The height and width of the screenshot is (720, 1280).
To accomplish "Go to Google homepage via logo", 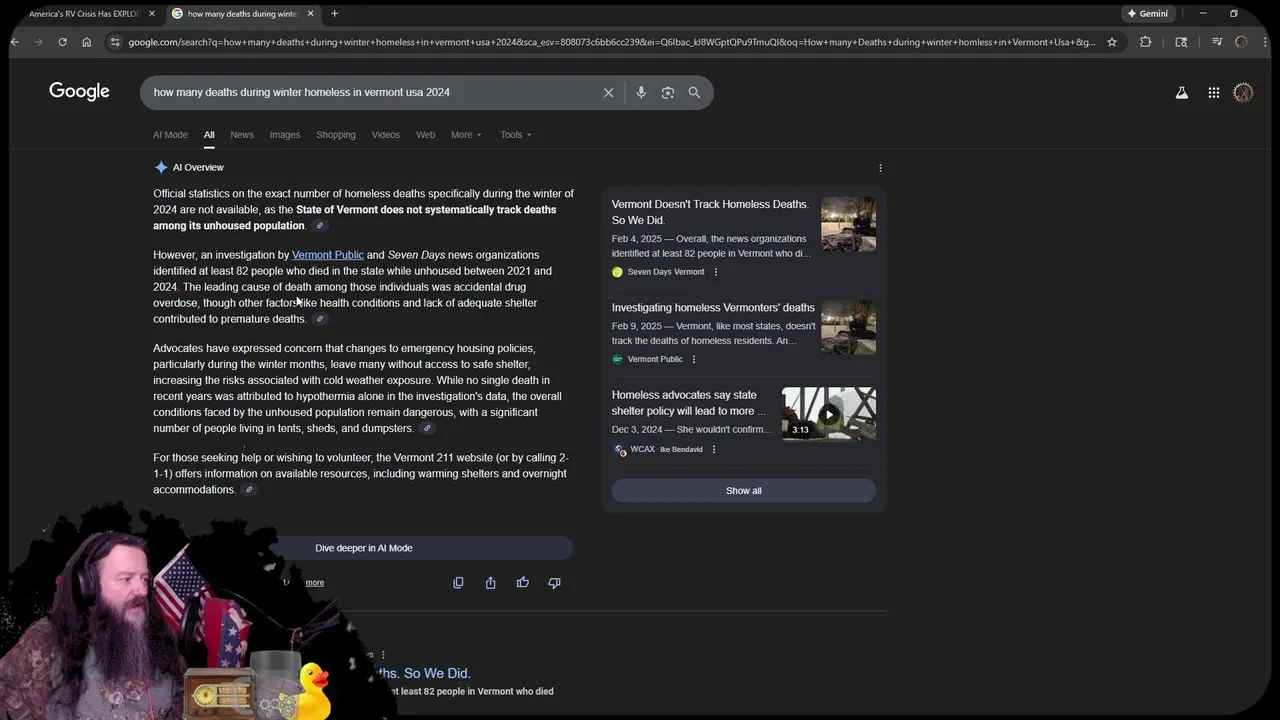I will [79, 92].
